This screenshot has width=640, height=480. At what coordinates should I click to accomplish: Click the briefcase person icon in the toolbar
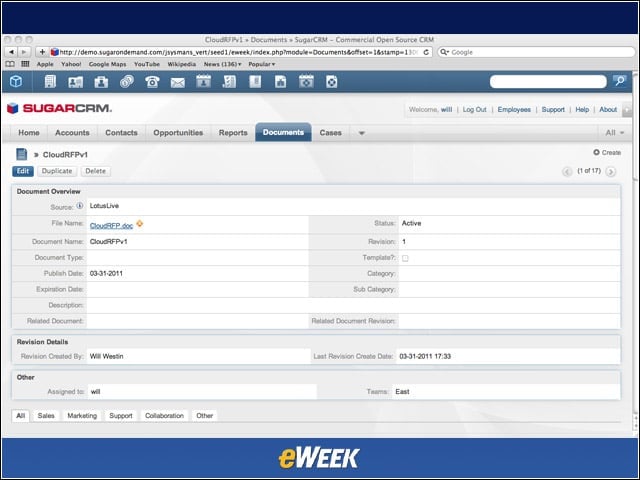101,82
